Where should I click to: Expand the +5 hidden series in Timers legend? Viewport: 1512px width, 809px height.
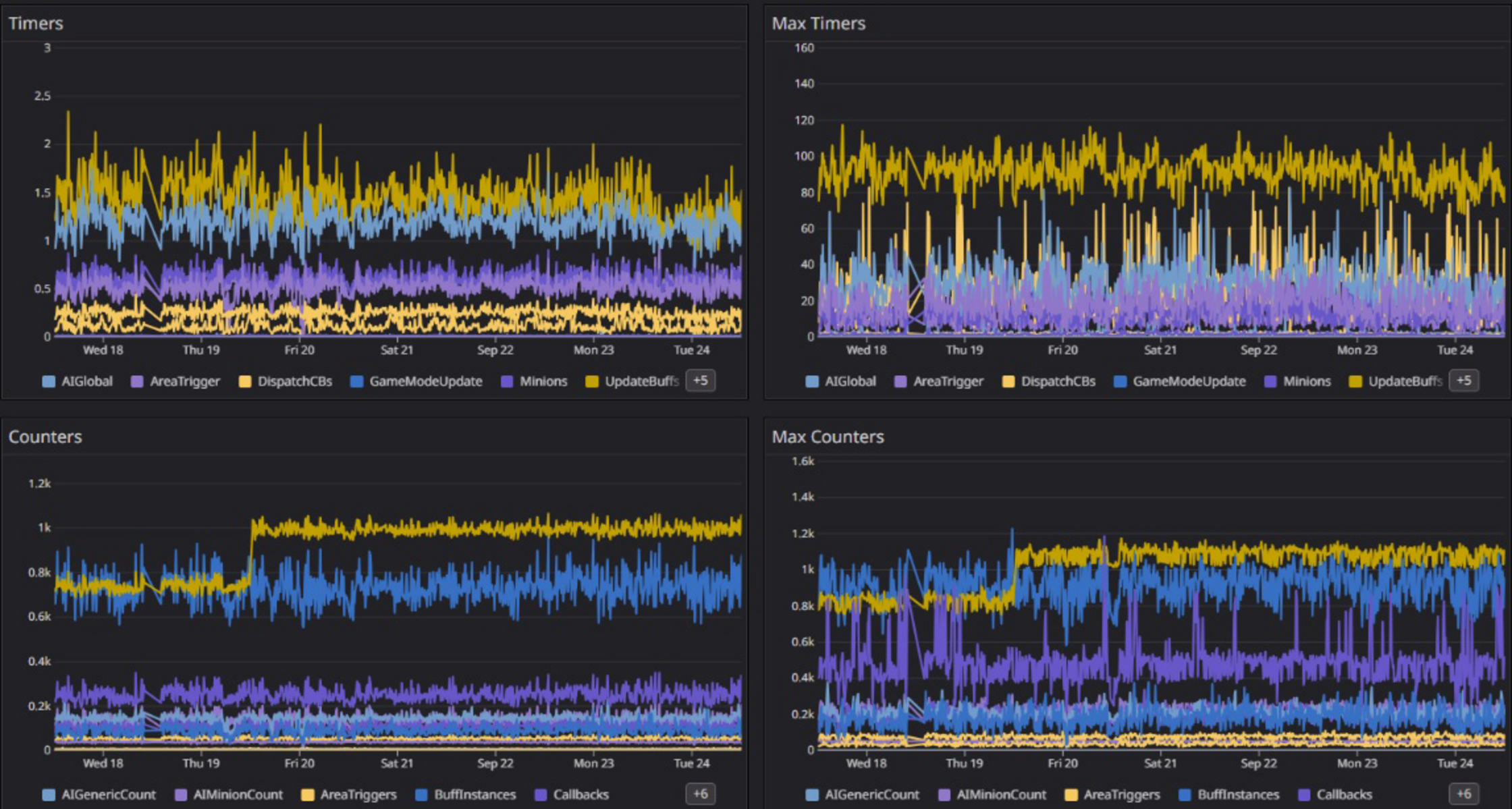pos(700,380)
